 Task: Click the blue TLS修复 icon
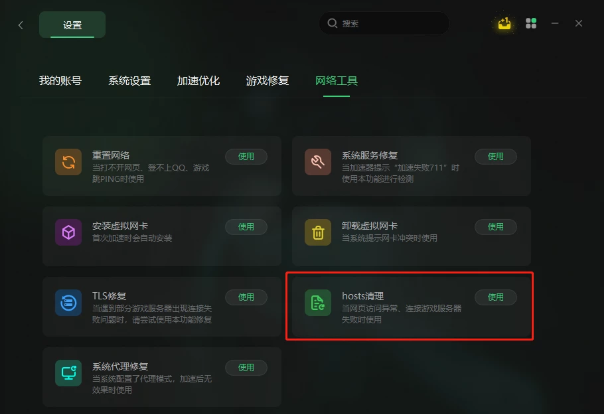(x=69, y=303)
